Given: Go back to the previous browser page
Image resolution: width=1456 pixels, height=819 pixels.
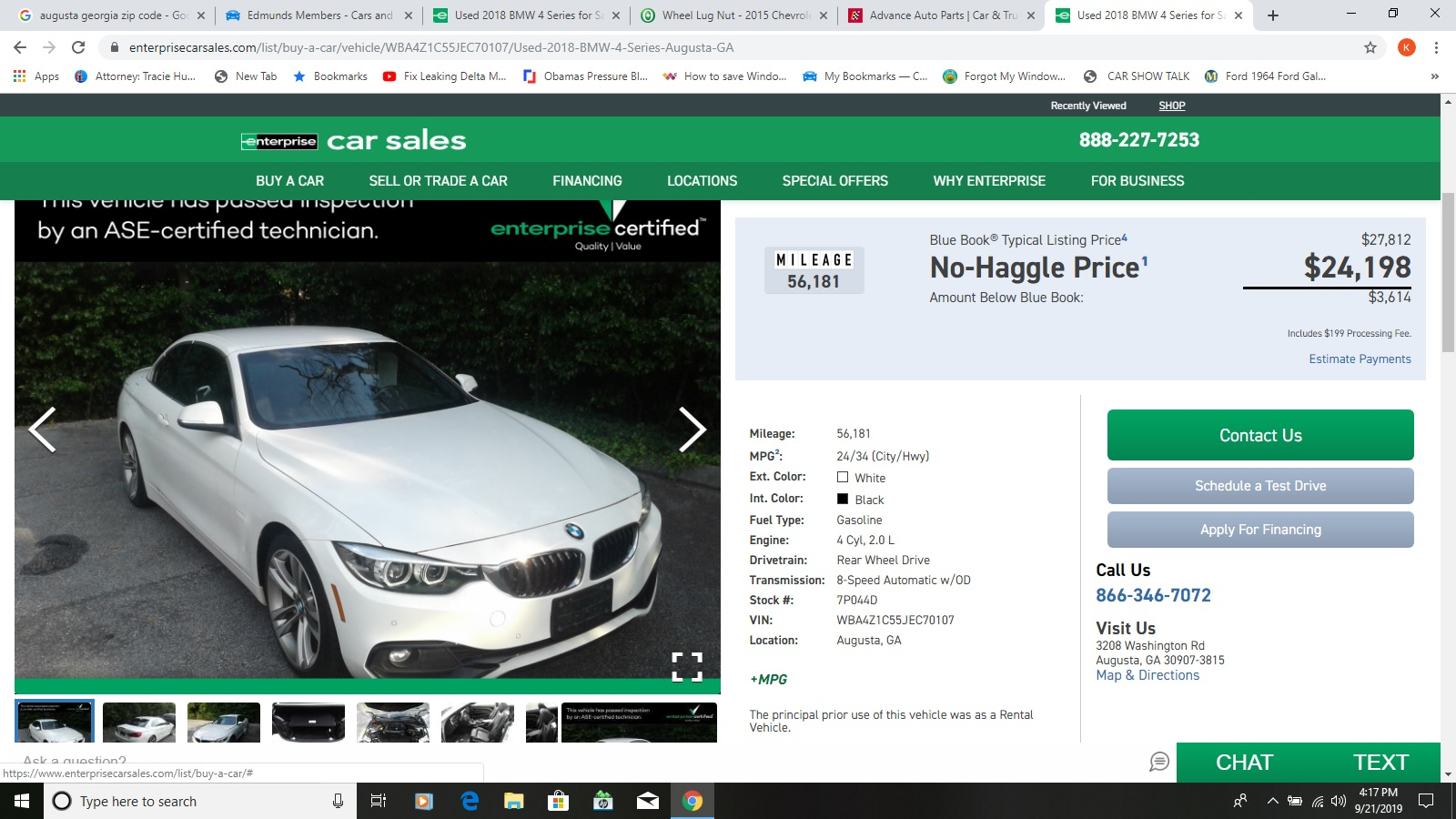Looking at the screenshot, I should point(20,47).
